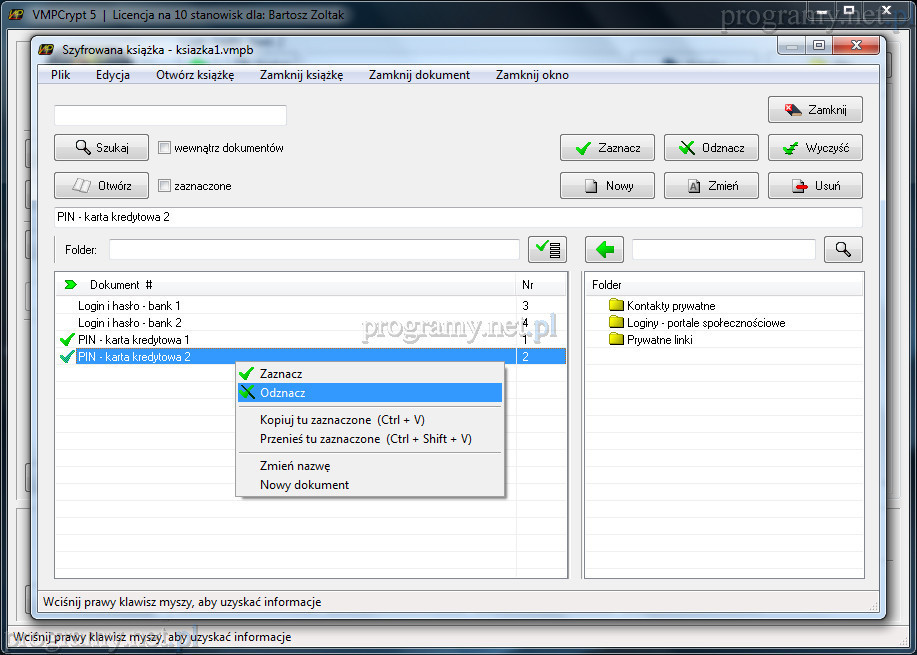Toggle the zaznaczone checkbox
Screen dimensions: 917x655
pyautogui.click(x=165, y=186)
